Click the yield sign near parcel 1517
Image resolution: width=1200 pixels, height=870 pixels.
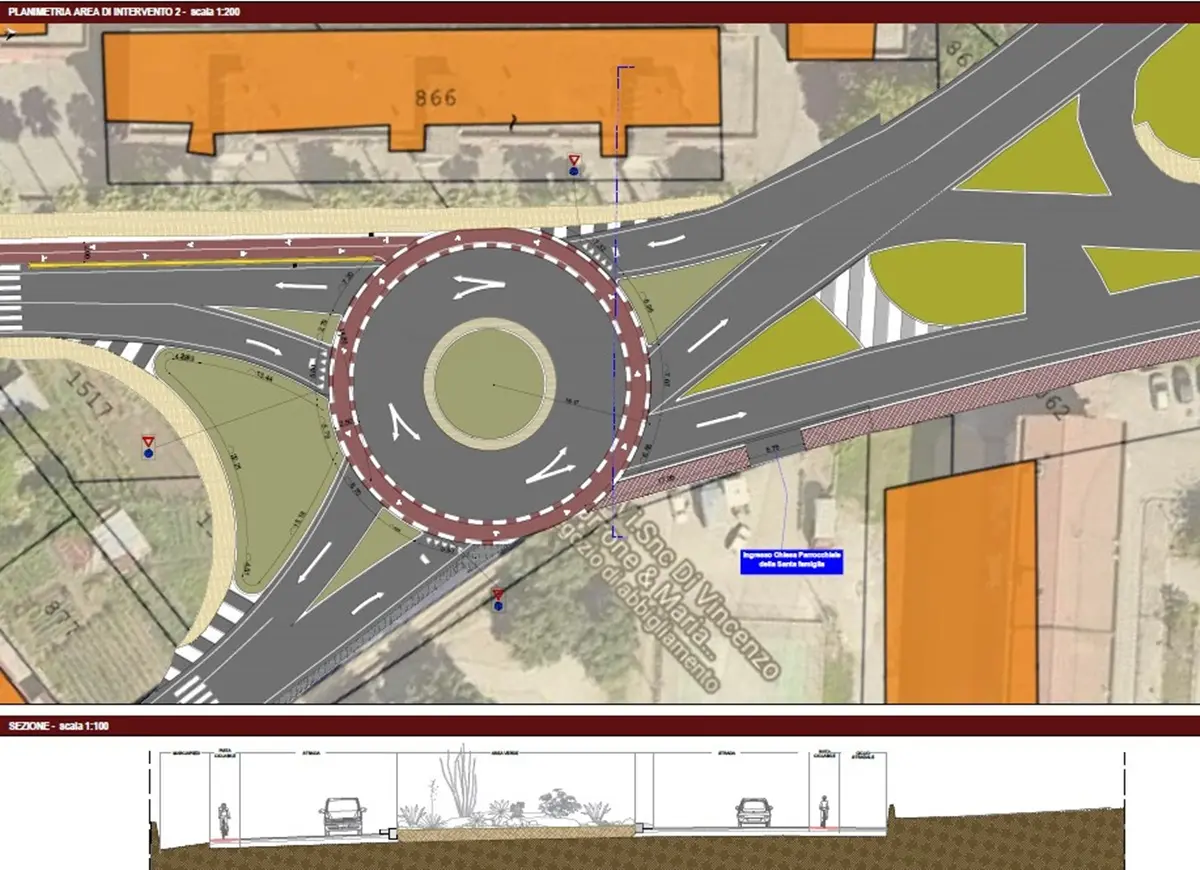pos(148,441)
